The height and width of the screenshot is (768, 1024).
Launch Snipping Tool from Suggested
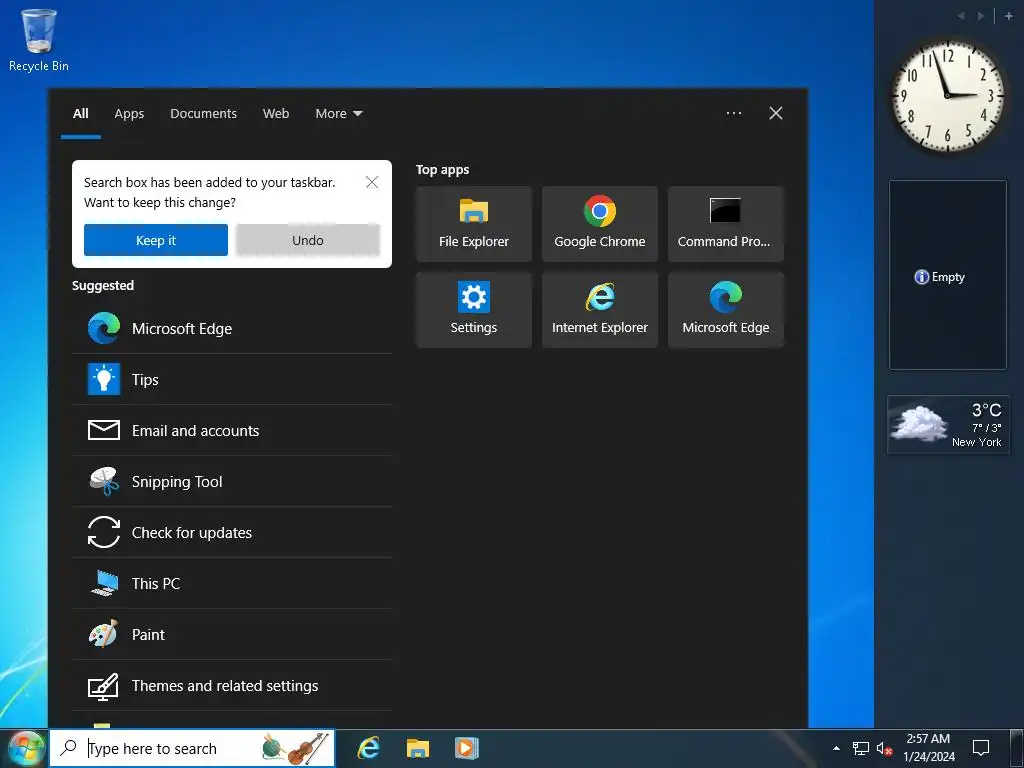point(232,481)
